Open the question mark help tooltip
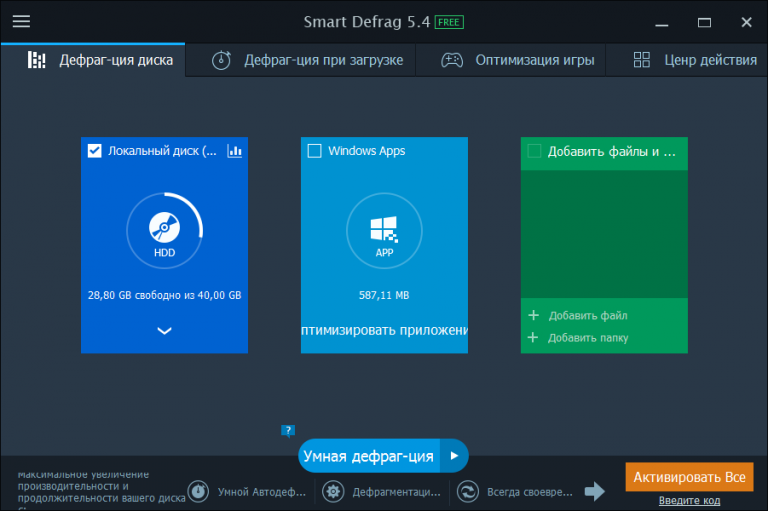The image size is (768, 511). [288, 431]
